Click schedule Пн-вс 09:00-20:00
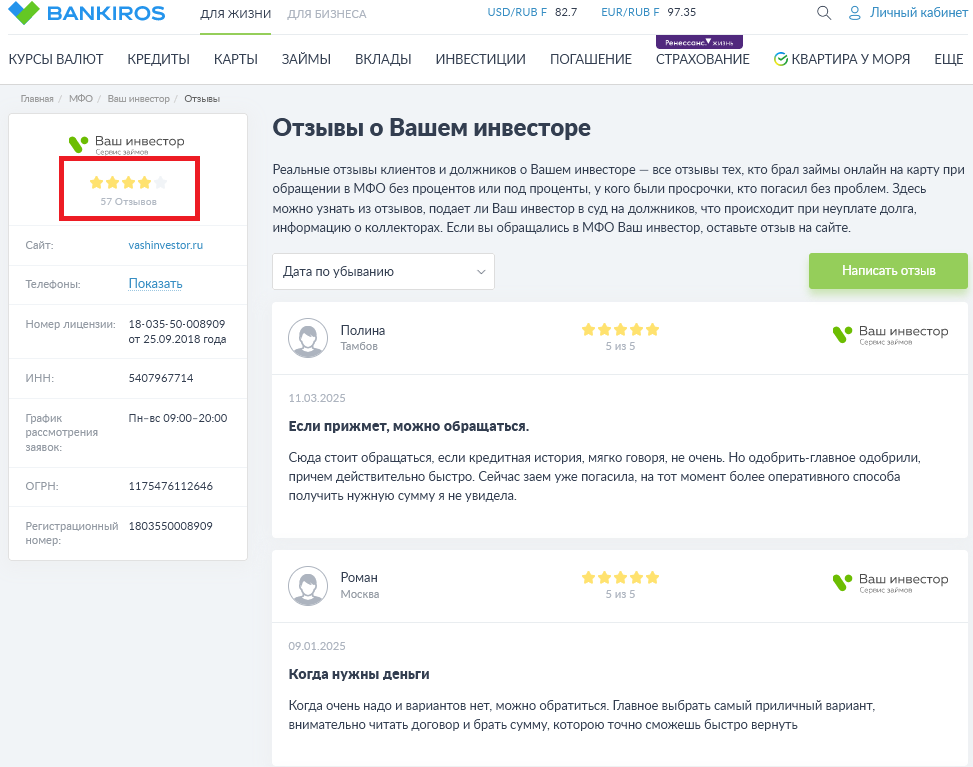 (x=178, y=418)
